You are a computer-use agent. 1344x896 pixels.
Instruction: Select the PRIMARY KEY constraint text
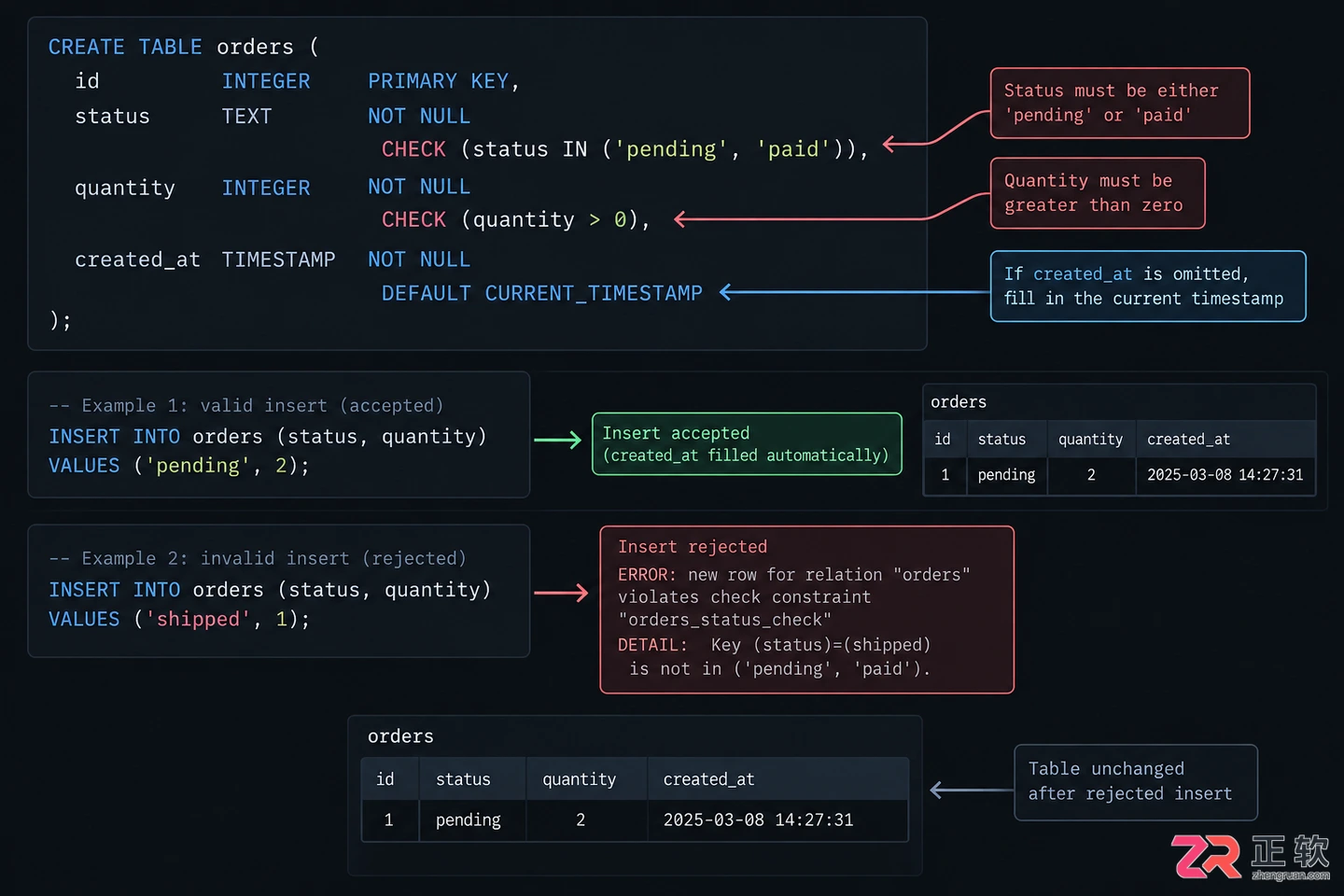[x=439, y=81]
